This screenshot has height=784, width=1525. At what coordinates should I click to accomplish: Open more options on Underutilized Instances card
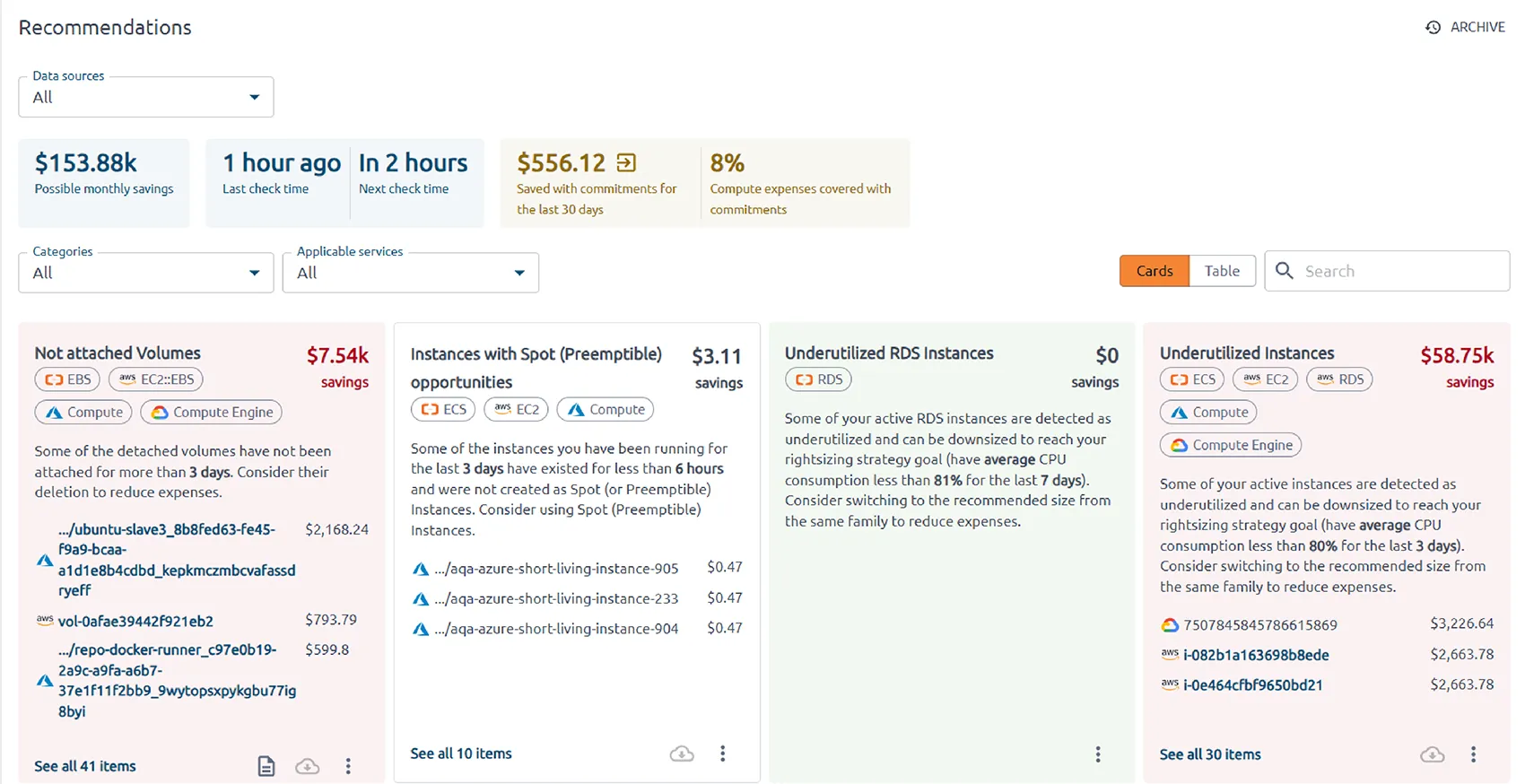click(1473, 754)
